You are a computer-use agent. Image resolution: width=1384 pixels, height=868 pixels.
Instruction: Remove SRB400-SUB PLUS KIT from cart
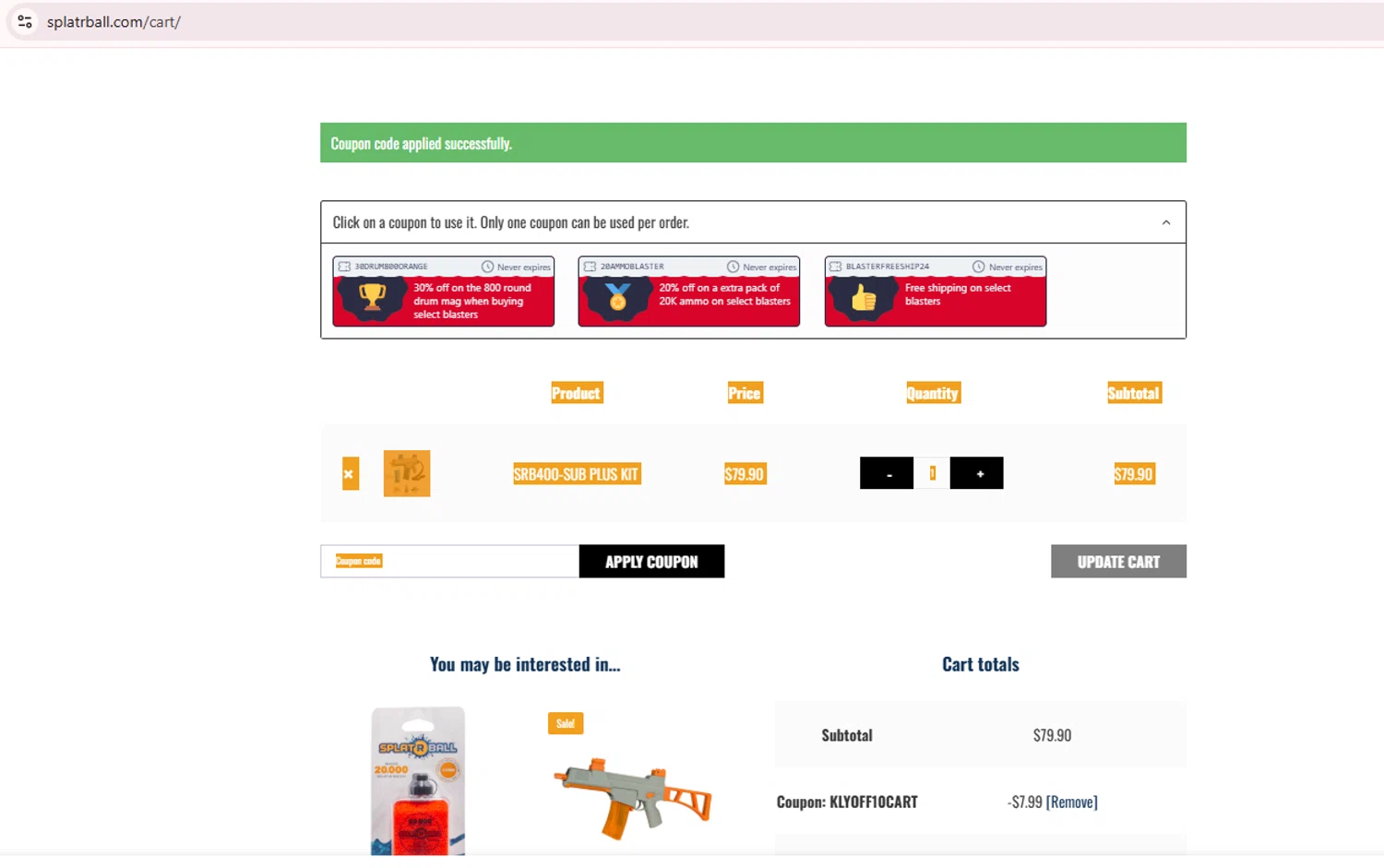(351, 474)
